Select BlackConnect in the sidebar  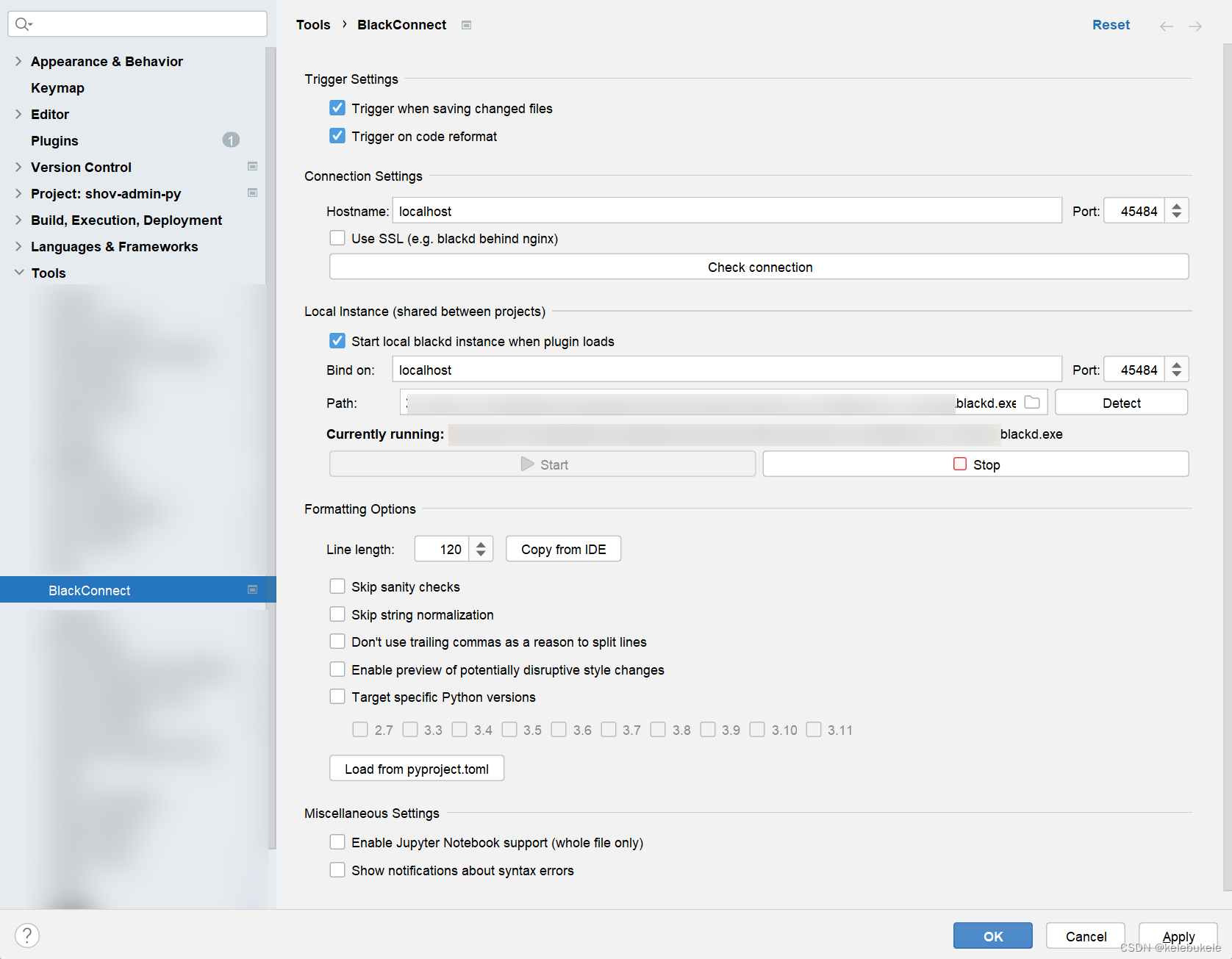[x=89, y=589]
